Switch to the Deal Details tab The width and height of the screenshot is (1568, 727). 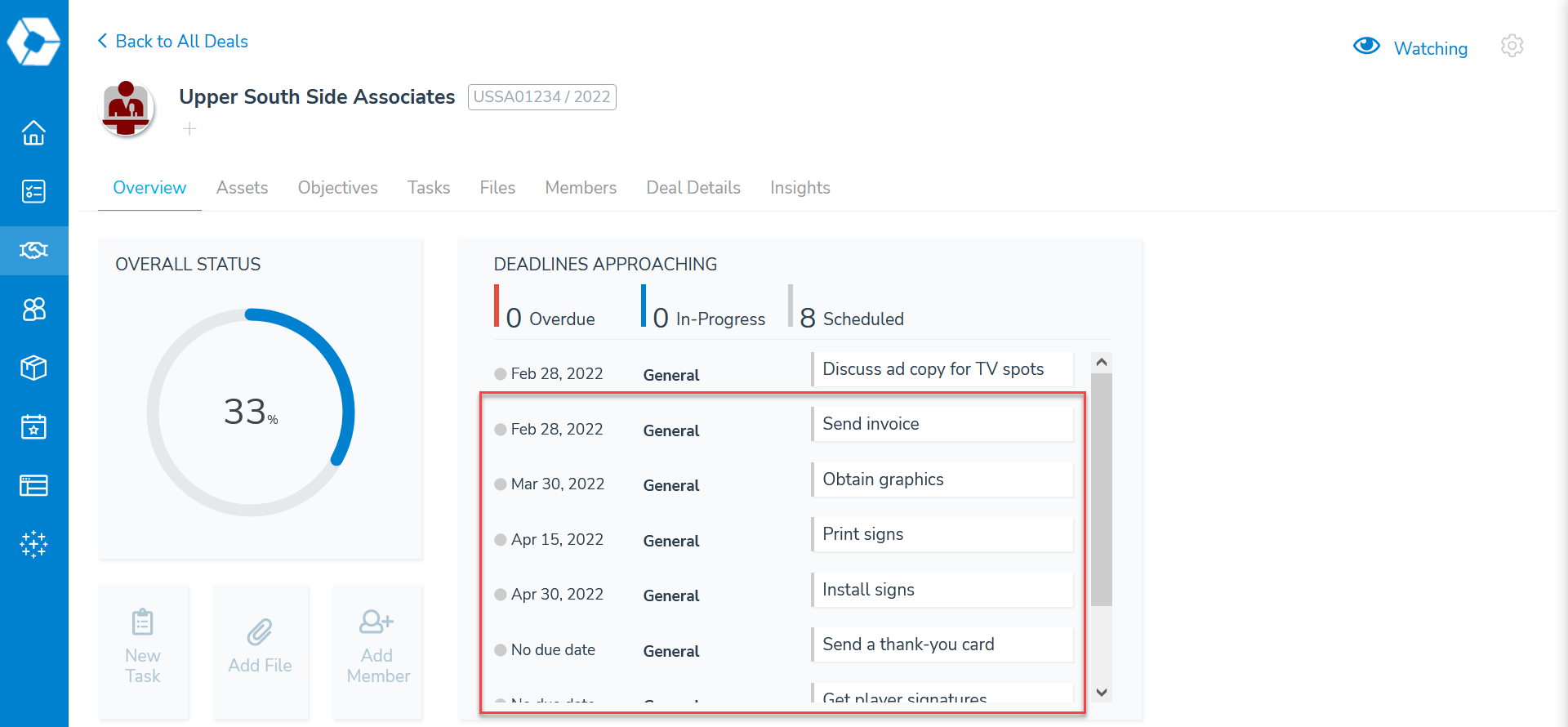693,188
